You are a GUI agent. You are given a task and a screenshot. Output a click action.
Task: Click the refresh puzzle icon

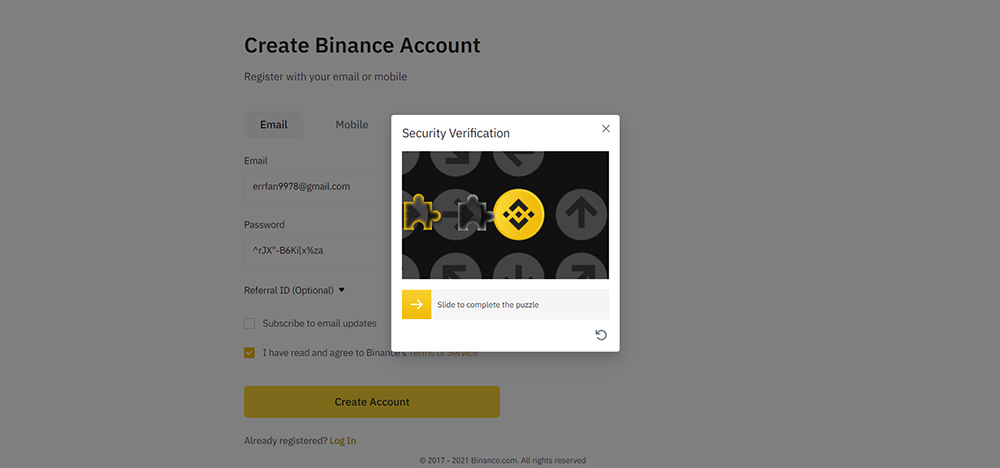[x=601, y=335]
